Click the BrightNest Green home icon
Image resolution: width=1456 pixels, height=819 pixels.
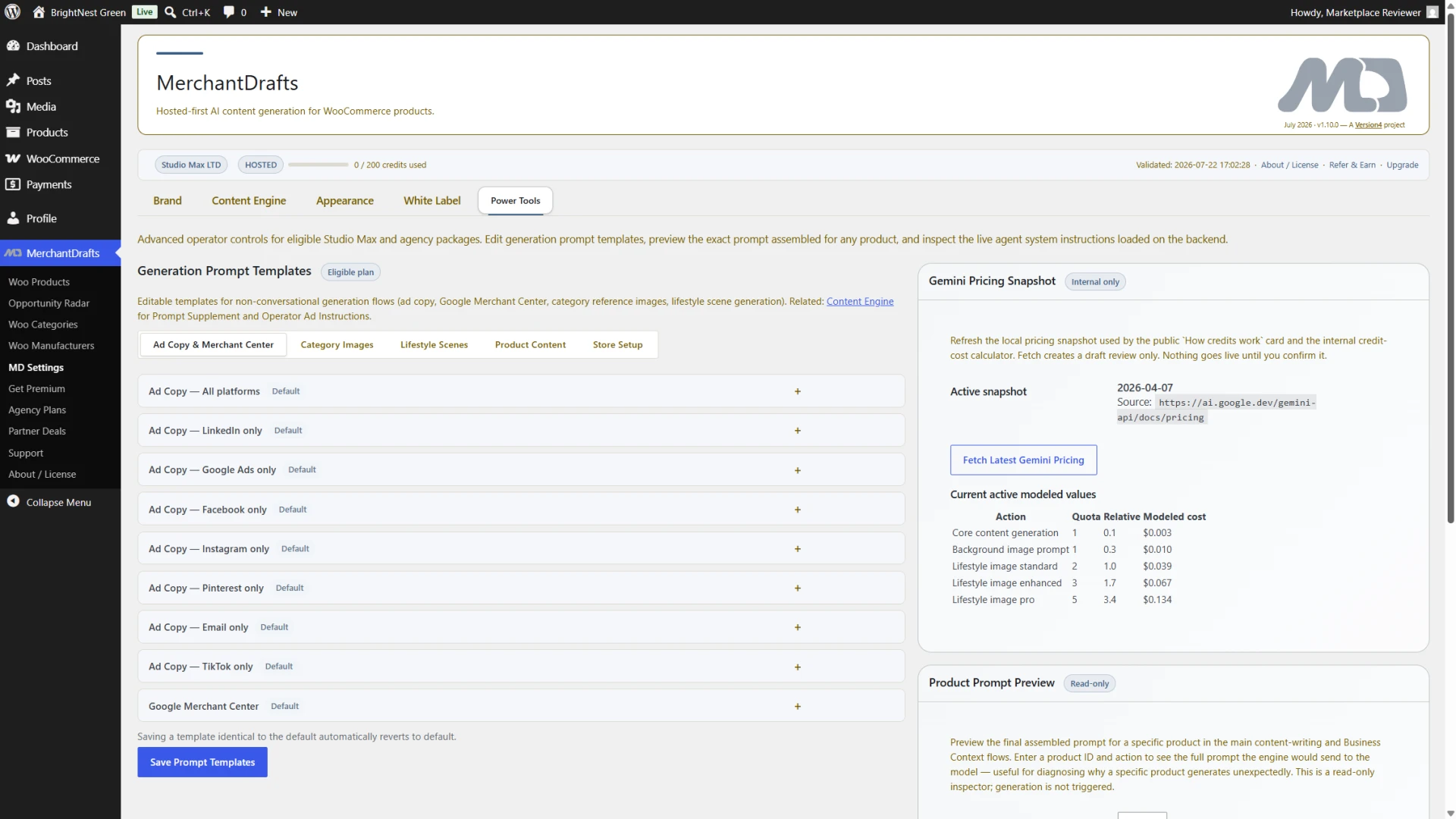(x=39, y=12)
